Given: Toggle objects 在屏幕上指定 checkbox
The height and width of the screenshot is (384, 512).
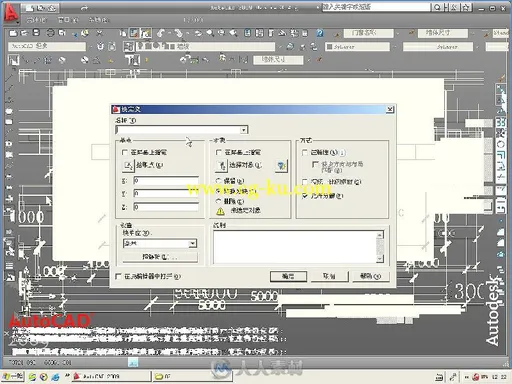Looking at the screenshot, I should 219,152.
